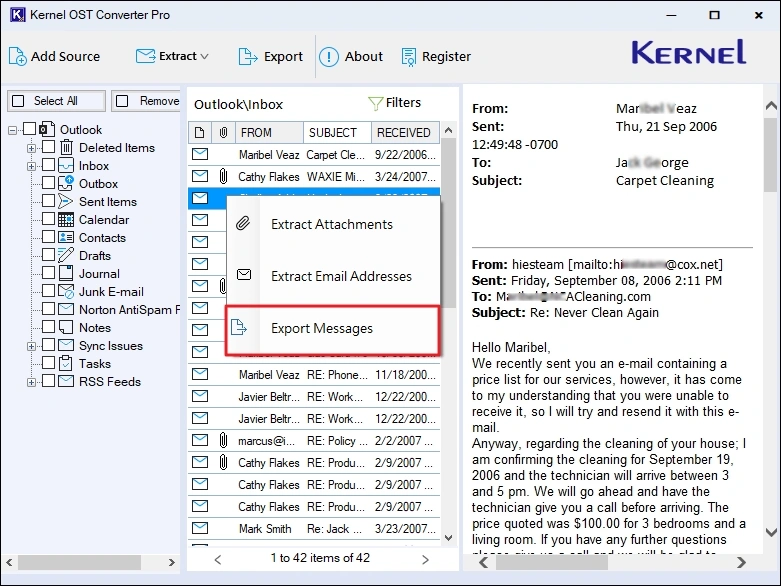Click the Export toolbar icon
This screenshot has width=781, height=586.
point(248,56)
